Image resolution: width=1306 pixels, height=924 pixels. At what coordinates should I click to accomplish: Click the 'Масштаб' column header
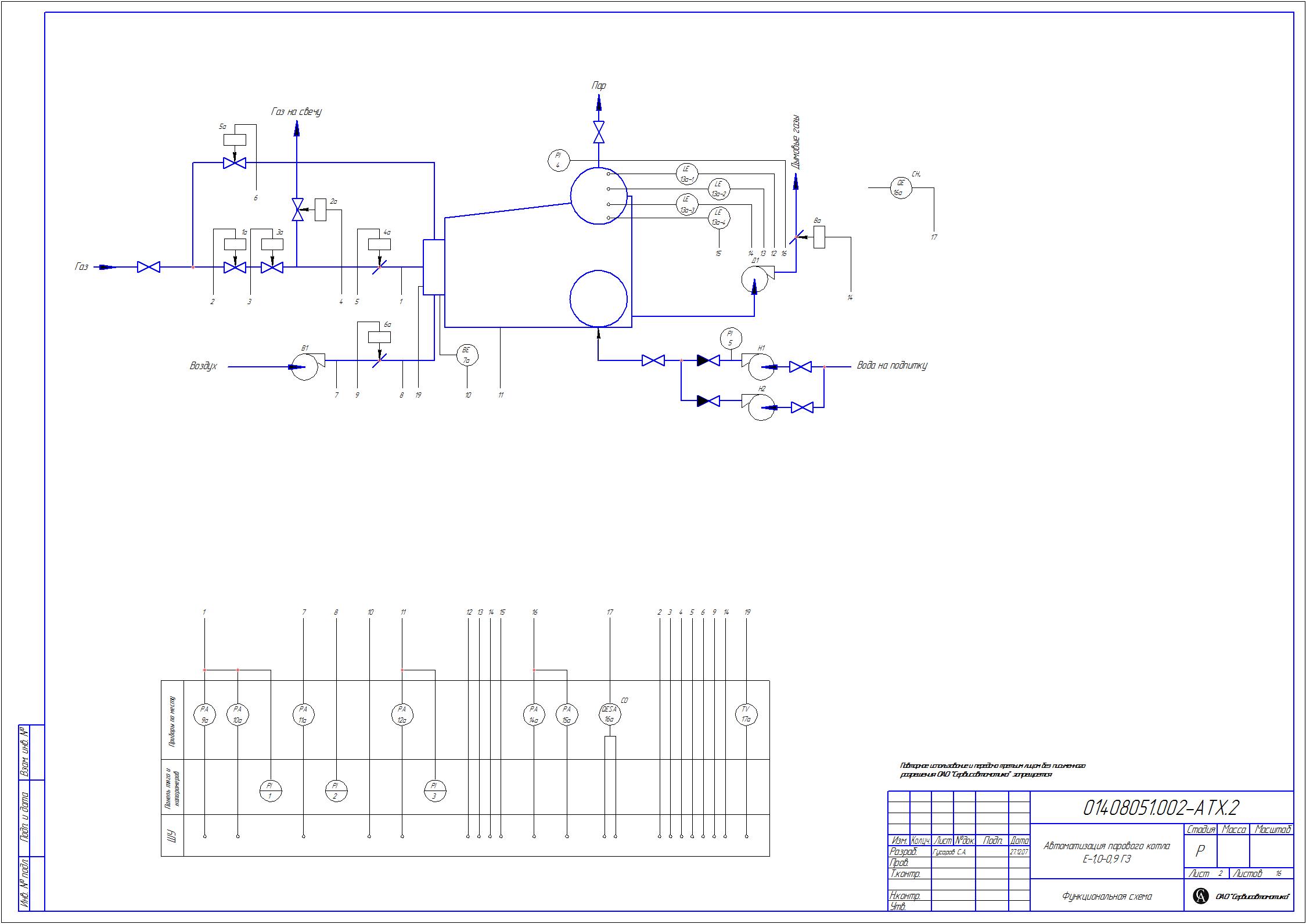1272,829
